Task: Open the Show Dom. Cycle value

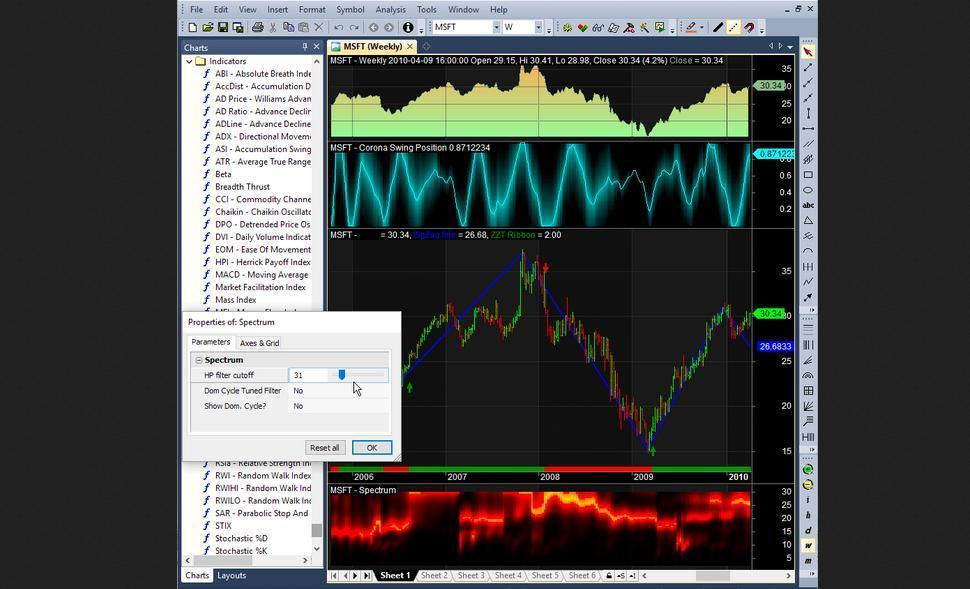Action: pyautogui.click(x=339, y=406)
